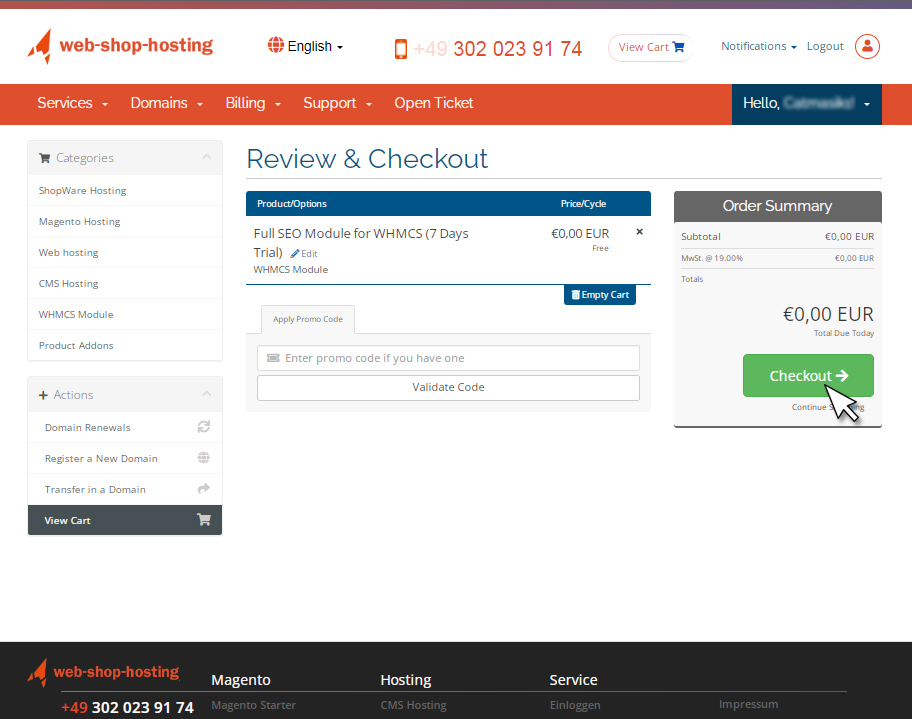The width and height of the screenshot is (912, 719).
Task: Open the user account avatar icon
Action: coord(867,47)
